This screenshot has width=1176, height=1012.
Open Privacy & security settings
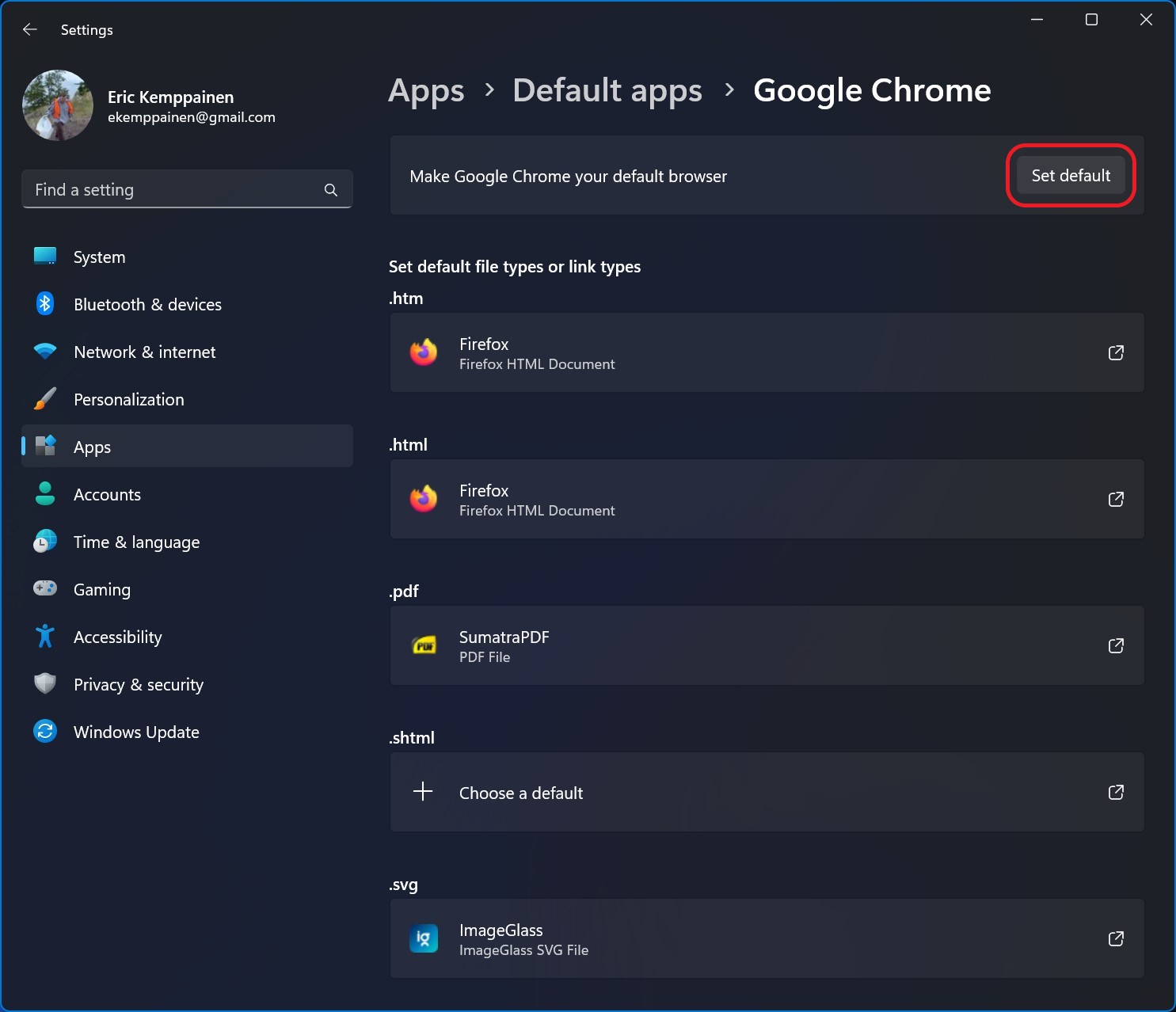(187, 684)
